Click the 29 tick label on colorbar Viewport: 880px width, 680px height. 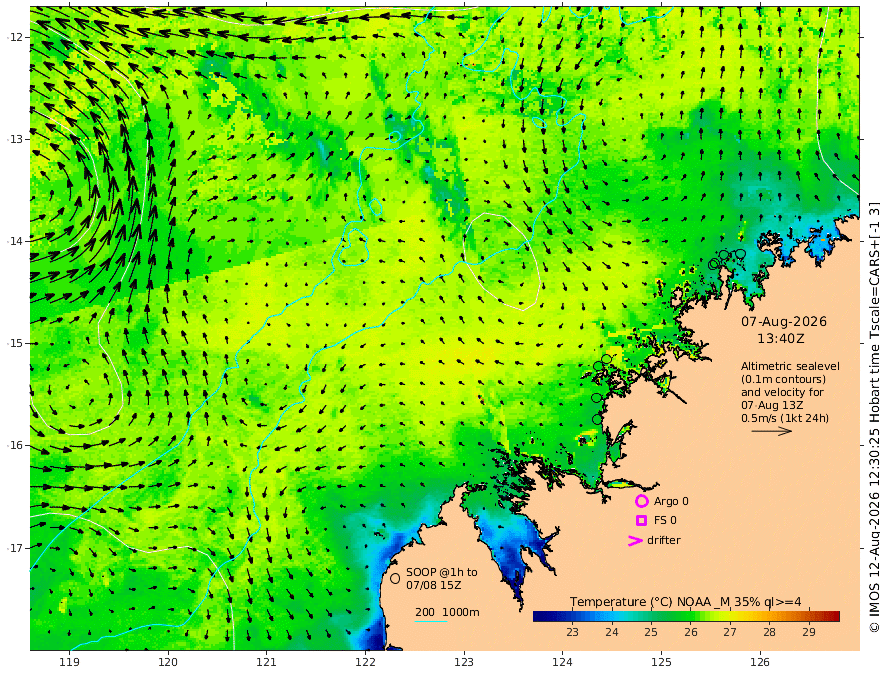click(809, 632)
